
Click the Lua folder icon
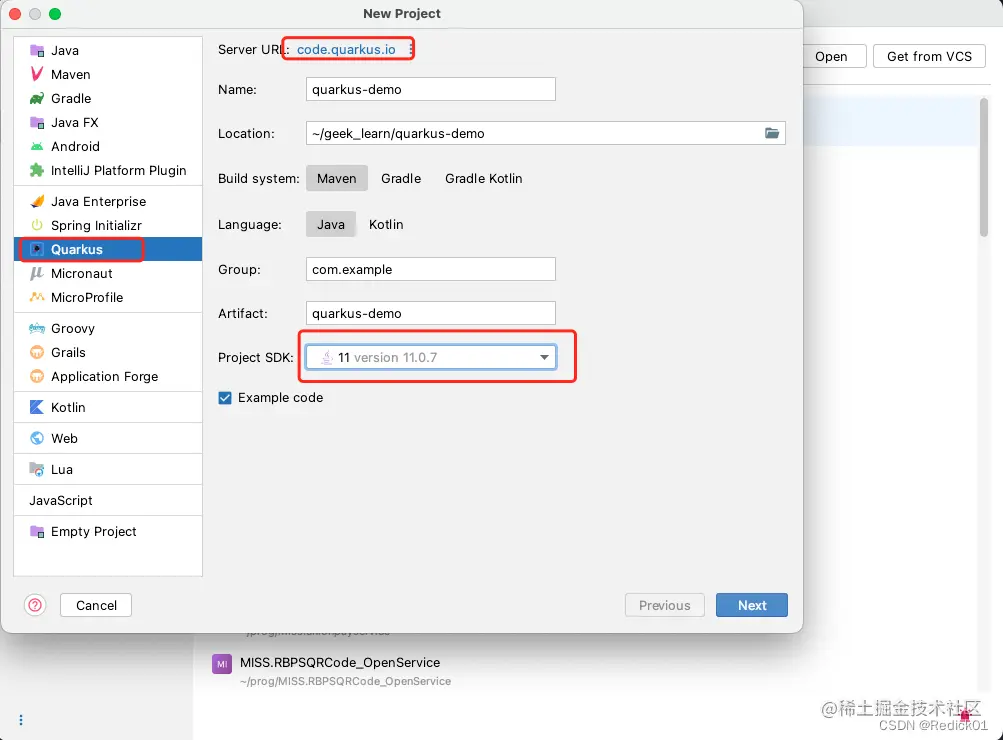[x=37, y=469]
